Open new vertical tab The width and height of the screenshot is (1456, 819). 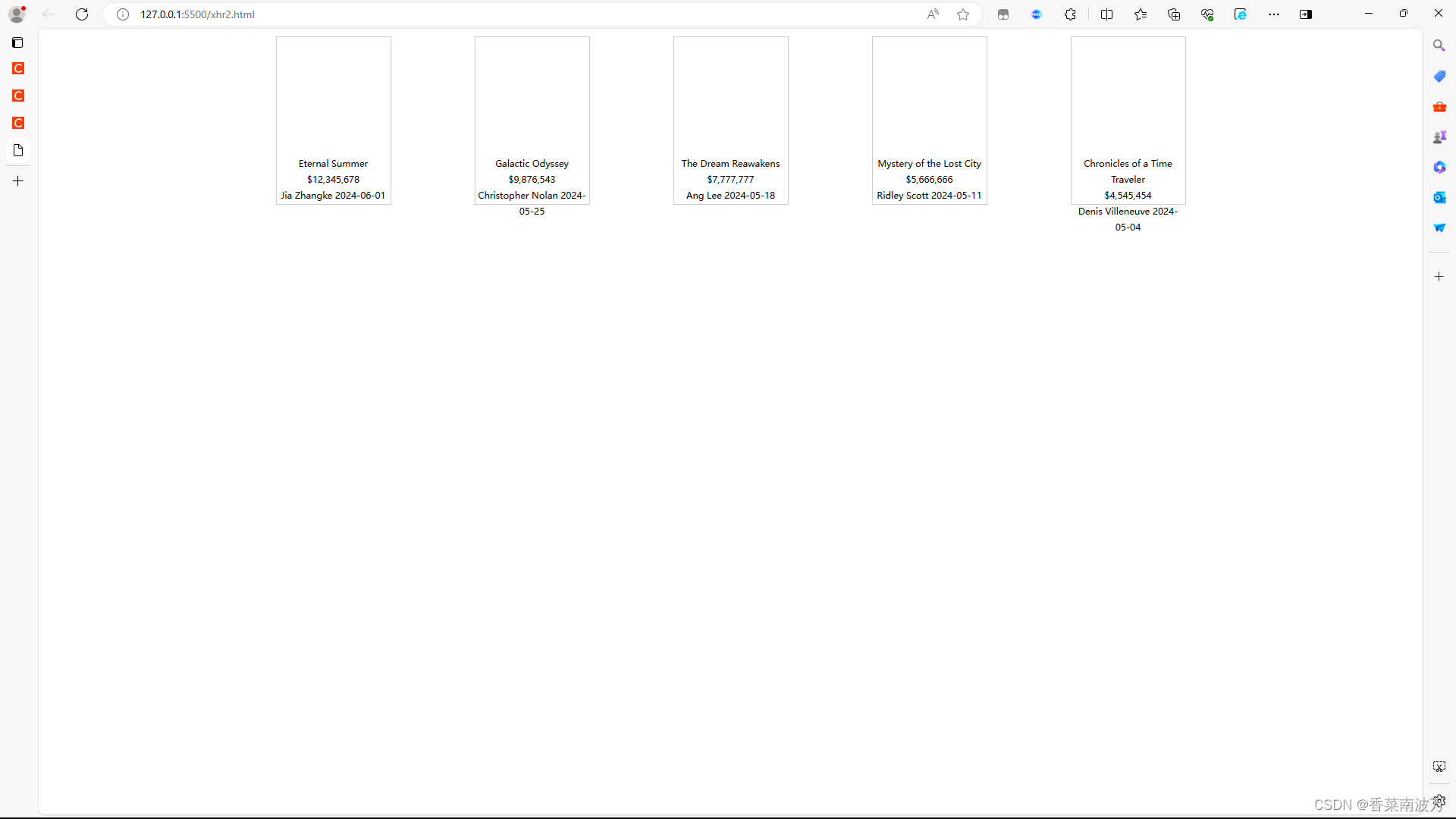(18, 181)
